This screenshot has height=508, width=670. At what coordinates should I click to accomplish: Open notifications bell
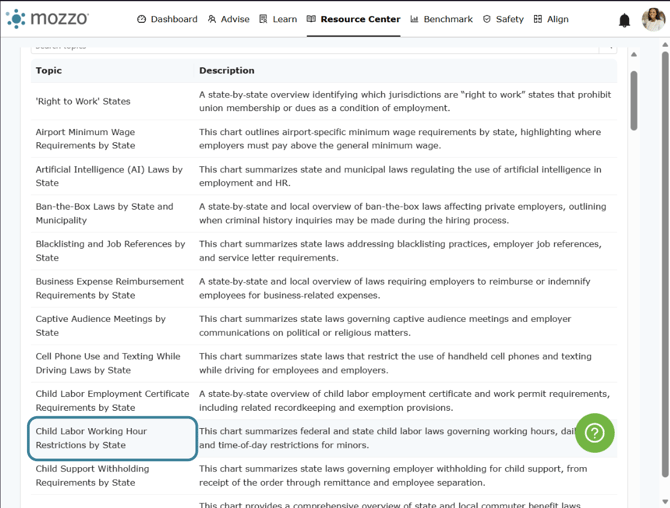(x=624, y=20)
